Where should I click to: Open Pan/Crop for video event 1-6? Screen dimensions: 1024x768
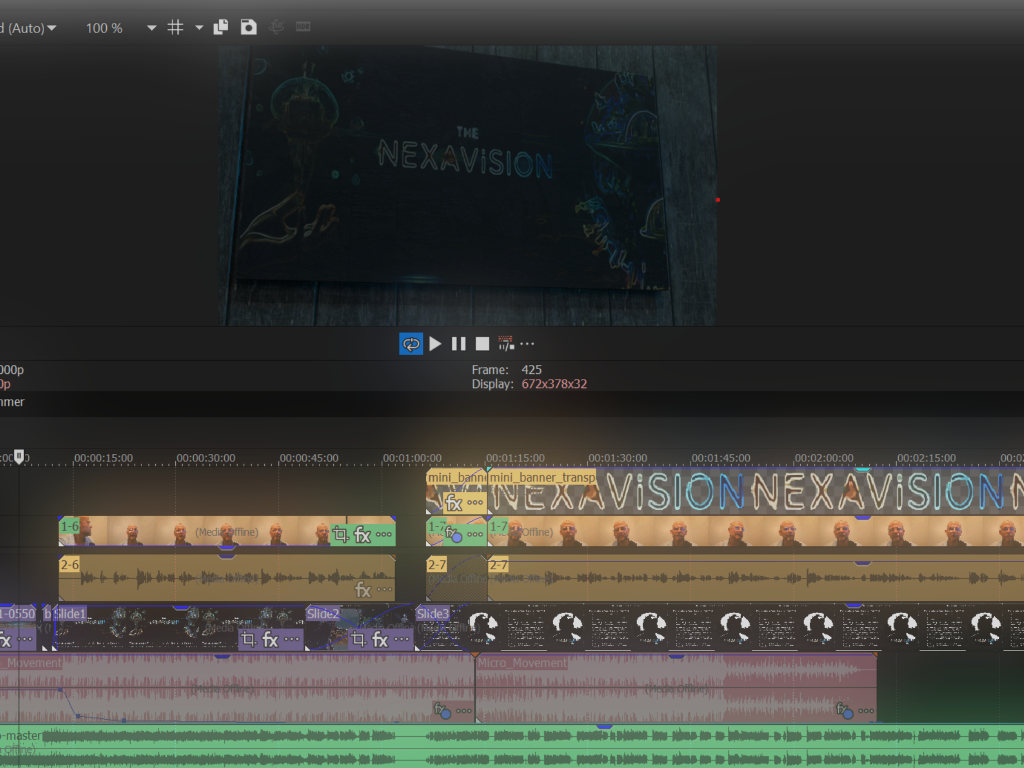(342, 533)
